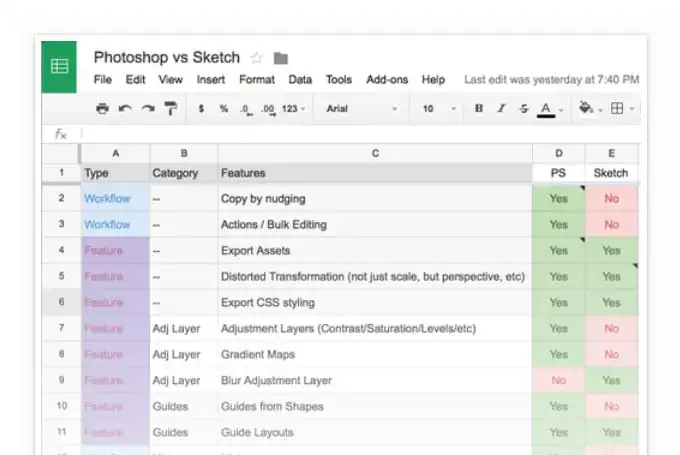Select the Adjustment Layers feature cell
680x455 pixels.
click(375, 328)
